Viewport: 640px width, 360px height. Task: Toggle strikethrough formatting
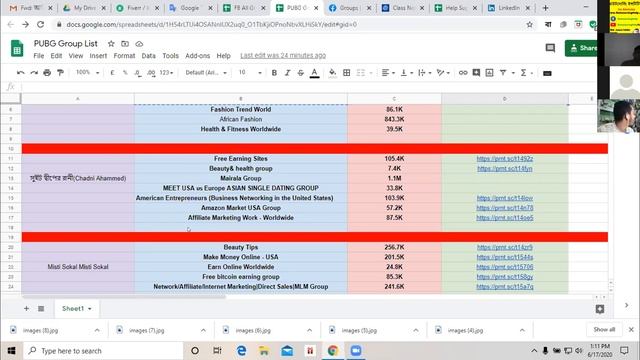[301, 73]
